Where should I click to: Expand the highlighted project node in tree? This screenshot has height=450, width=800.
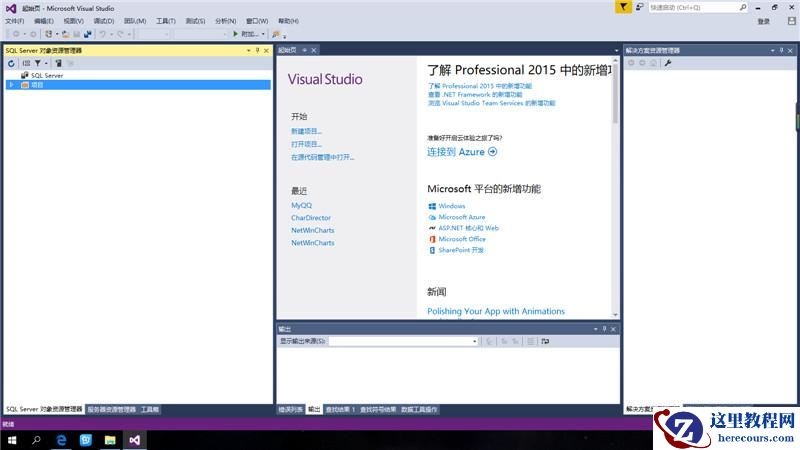click(11, 85)
